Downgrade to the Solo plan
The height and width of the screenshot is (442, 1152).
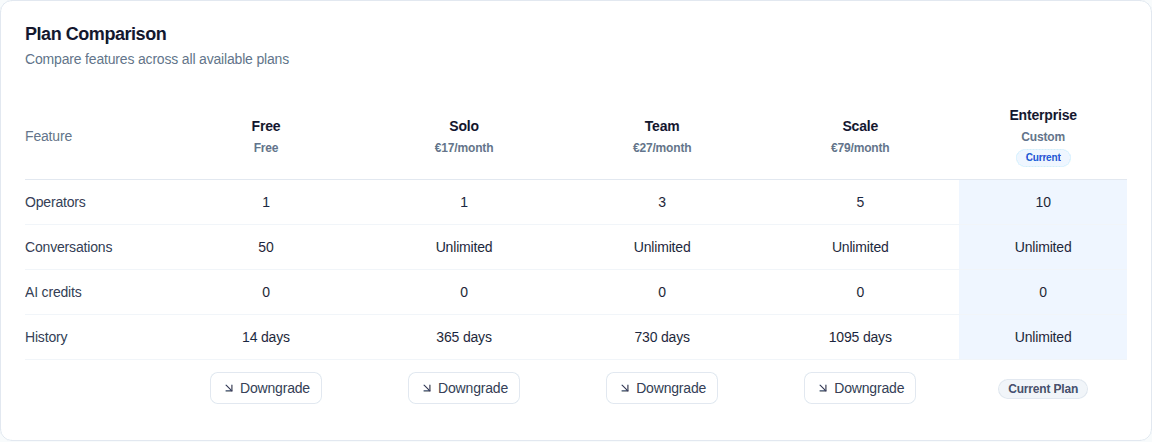pyautogui.click(x=464, y=388)
